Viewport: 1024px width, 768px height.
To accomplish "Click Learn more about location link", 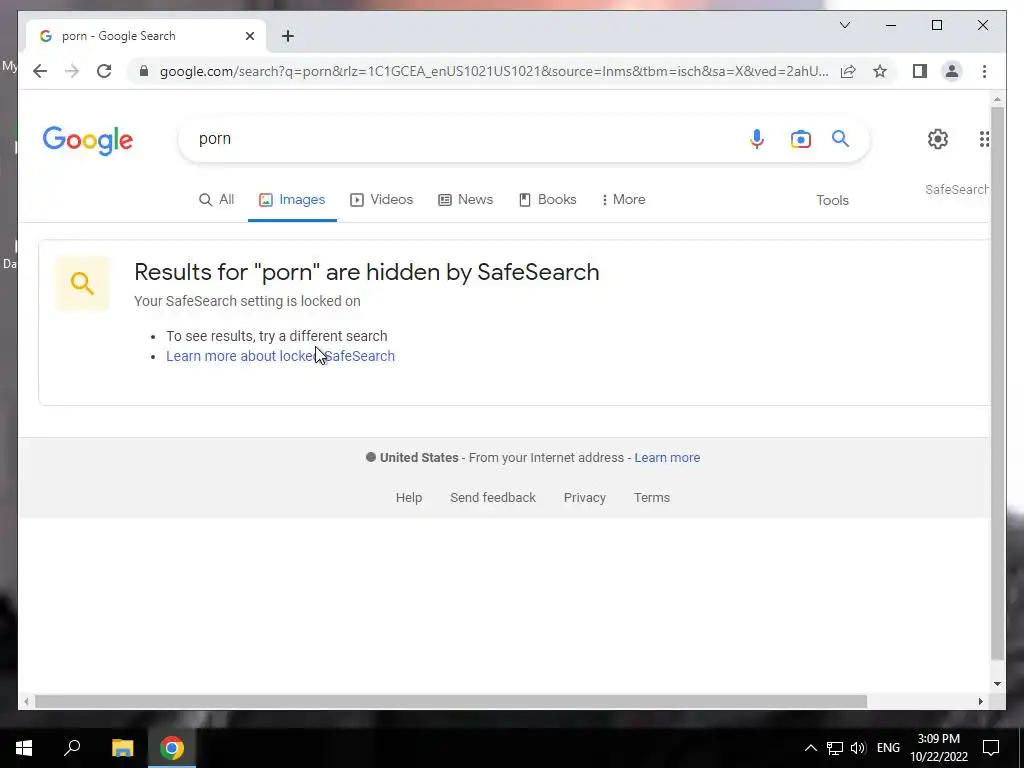I will [667, 458].
